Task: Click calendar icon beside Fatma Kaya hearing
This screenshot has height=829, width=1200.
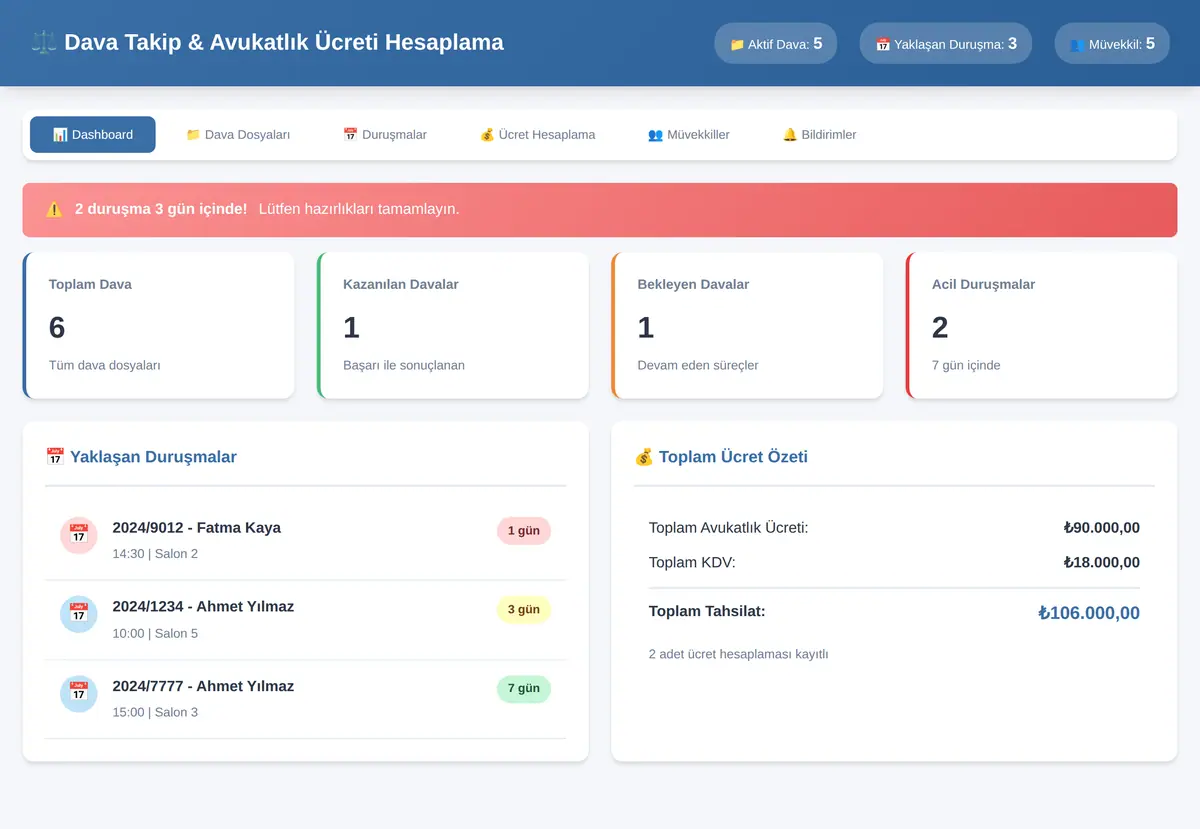Action: coord(79,535)
